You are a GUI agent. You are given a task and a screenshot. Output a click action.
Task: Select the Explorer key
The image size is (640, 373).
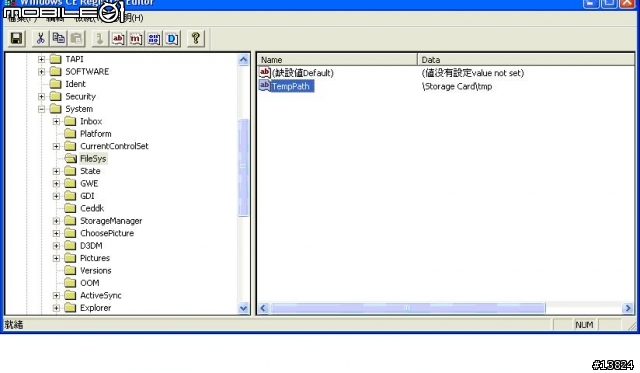96,308
